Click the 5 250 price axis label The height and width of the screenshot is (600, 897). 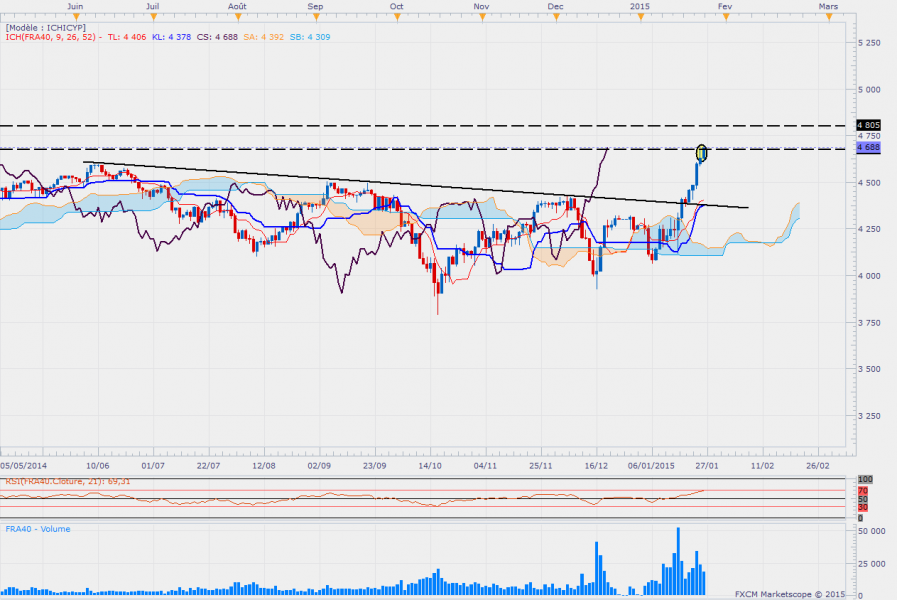(x=870, y=43)
